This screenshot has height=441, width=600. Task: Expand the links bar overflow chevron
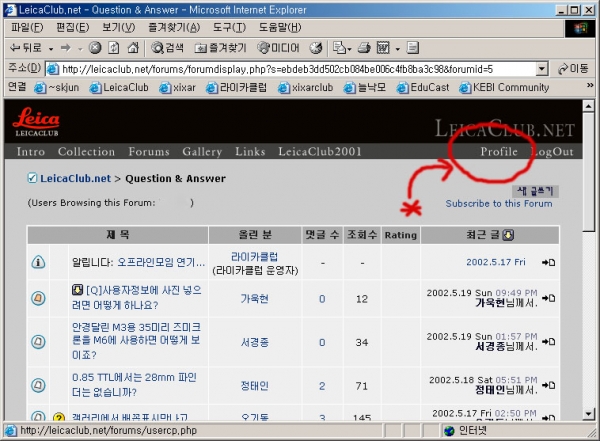tap(590, 85)
